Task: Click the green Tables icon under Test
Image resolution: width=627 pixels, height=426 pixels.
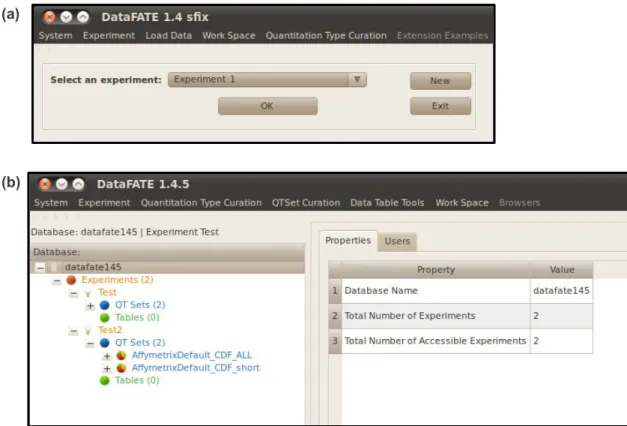Action: [104, 318]
